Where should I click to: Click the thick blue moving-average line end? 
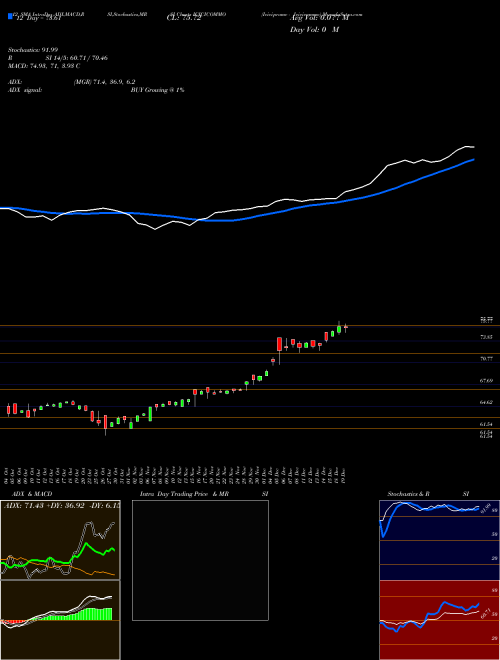point(473,160)
